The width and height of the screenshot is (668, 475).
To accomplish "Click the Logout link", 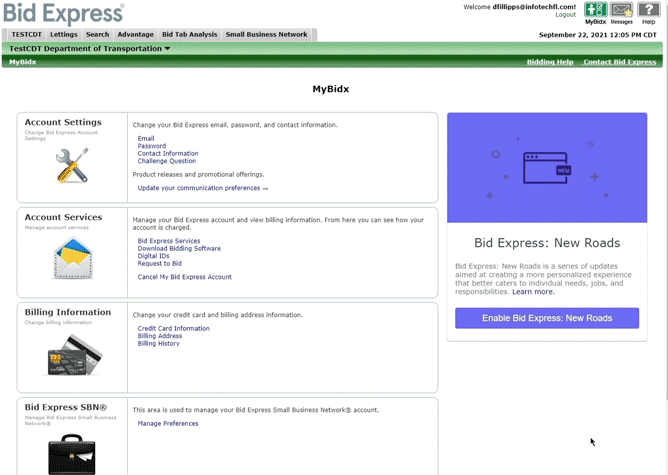I will click(565, 14).
